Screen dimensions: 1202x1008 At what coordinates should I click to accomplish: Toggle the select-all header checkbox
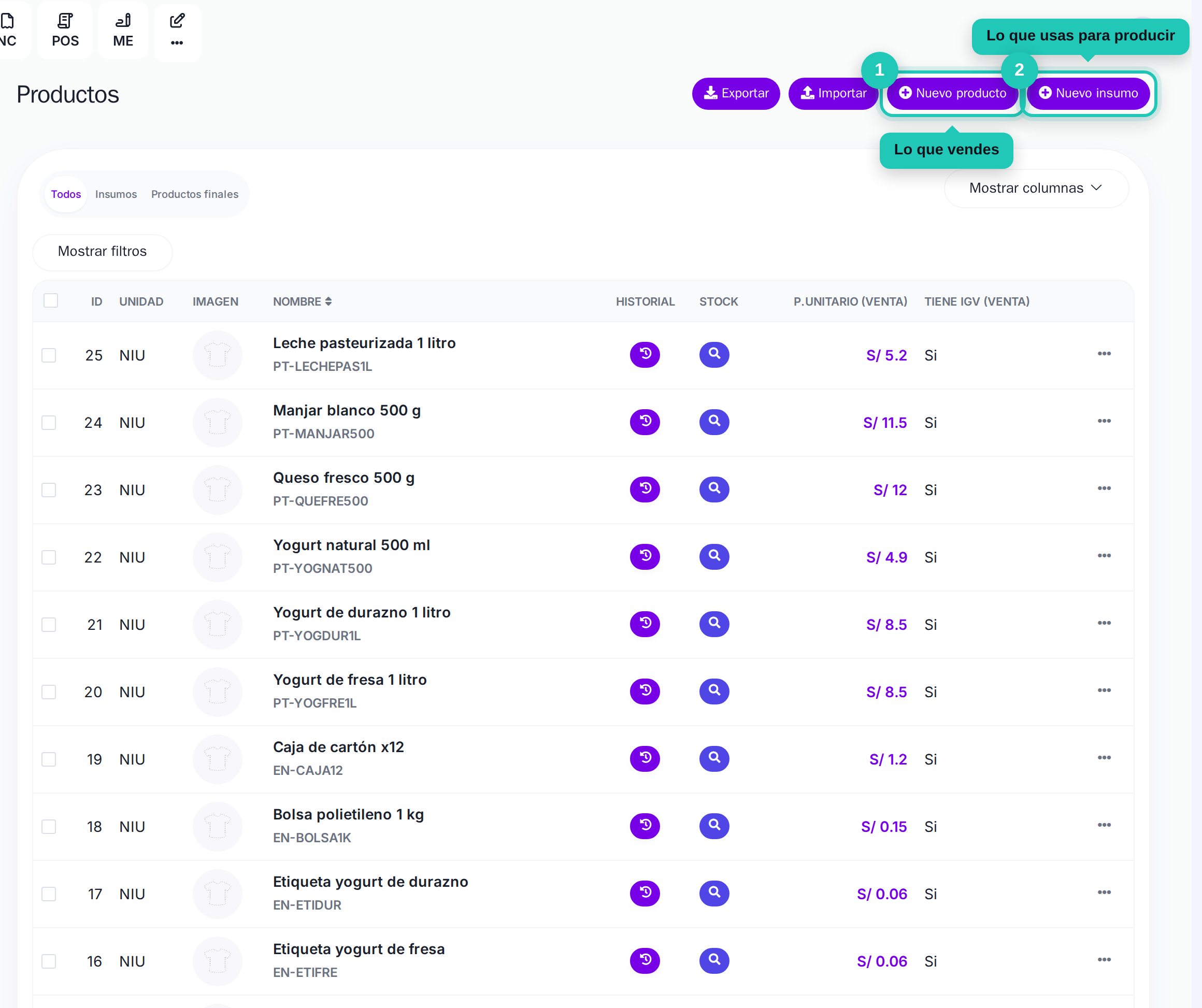tap(51, 300)
